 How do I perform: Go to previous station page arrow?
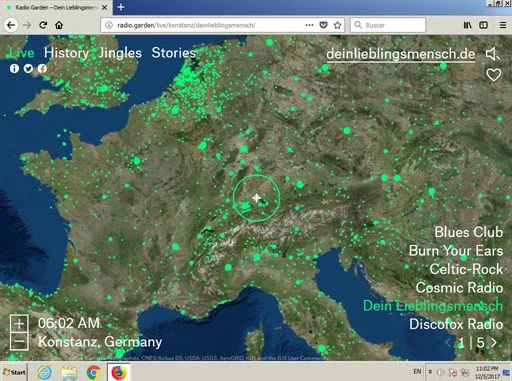[448, 342]
